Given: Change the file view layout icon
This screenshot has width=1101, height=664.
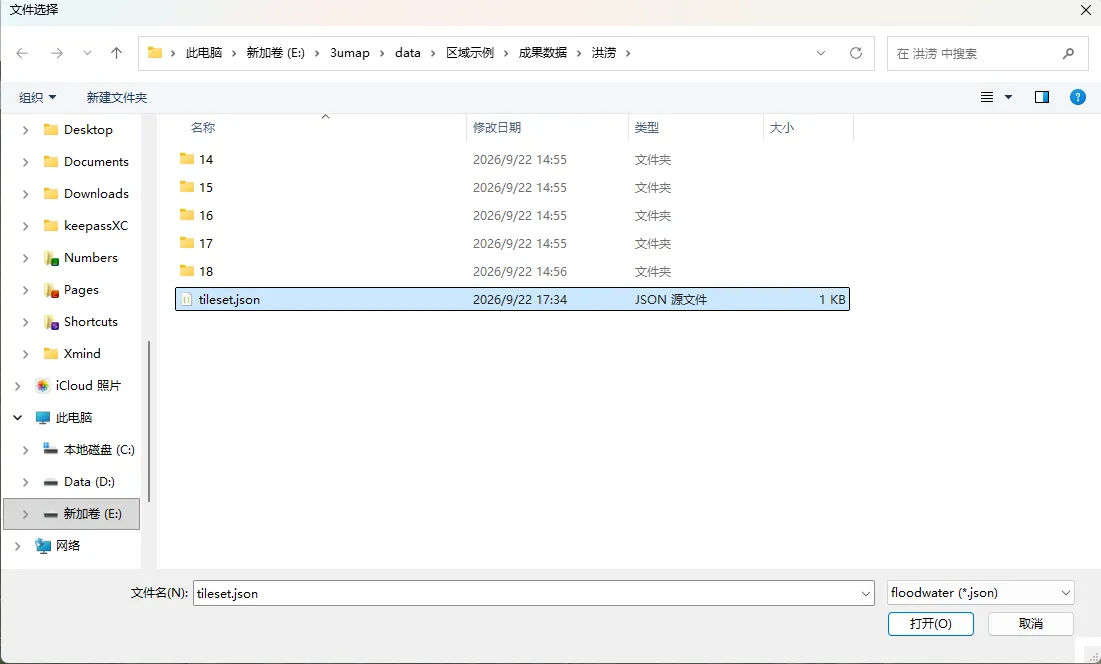Looking at the screenshot, I should tap(987, 97).
